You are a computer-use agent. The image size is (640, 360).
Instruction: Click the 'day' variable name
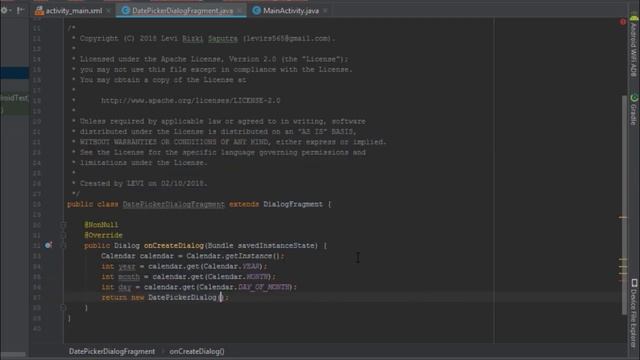124,287
